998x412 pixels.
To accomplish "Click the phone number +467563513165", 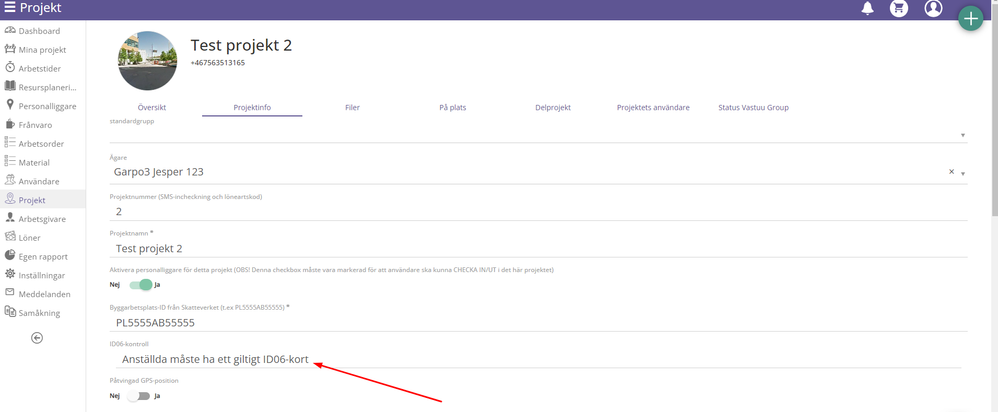I will pos(218,63).
